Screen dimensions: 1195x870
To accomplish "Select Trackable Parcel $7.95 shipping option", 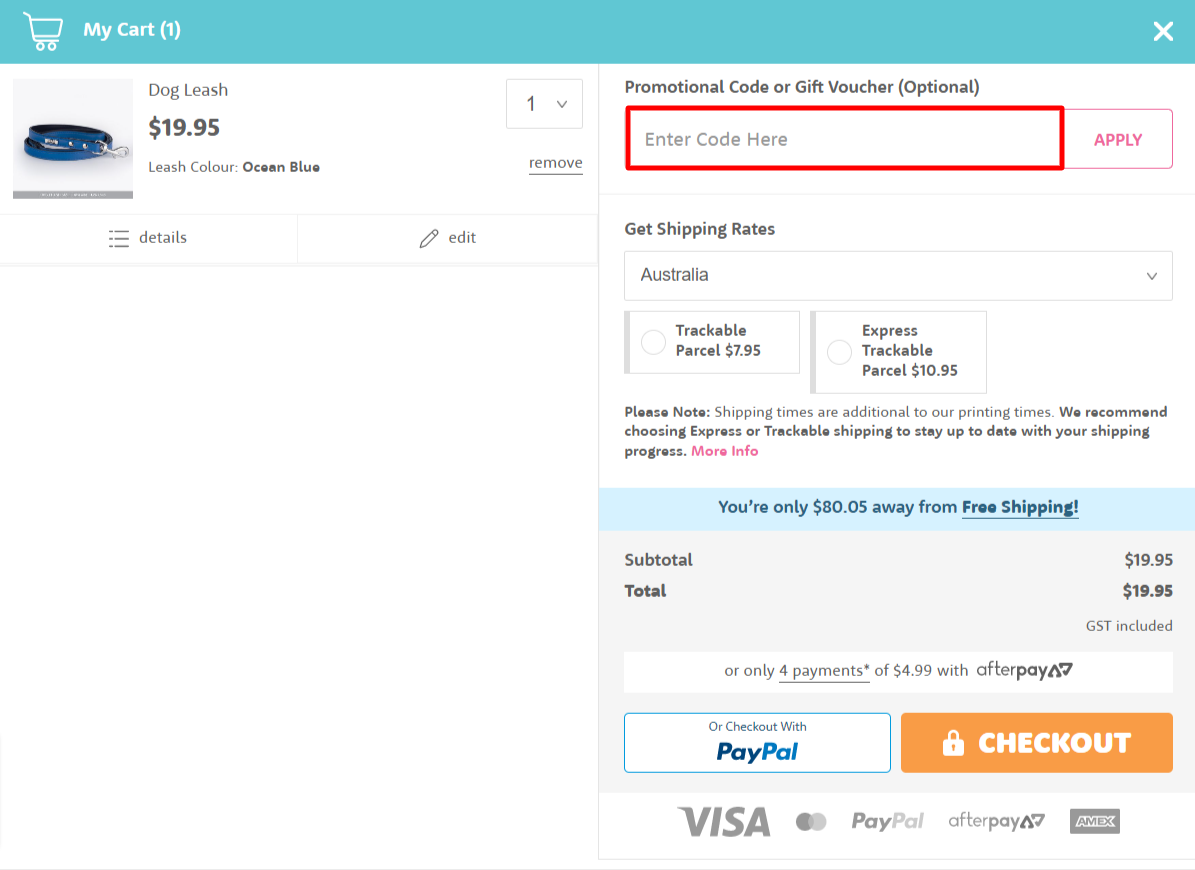I will click(x=654, y=342).
